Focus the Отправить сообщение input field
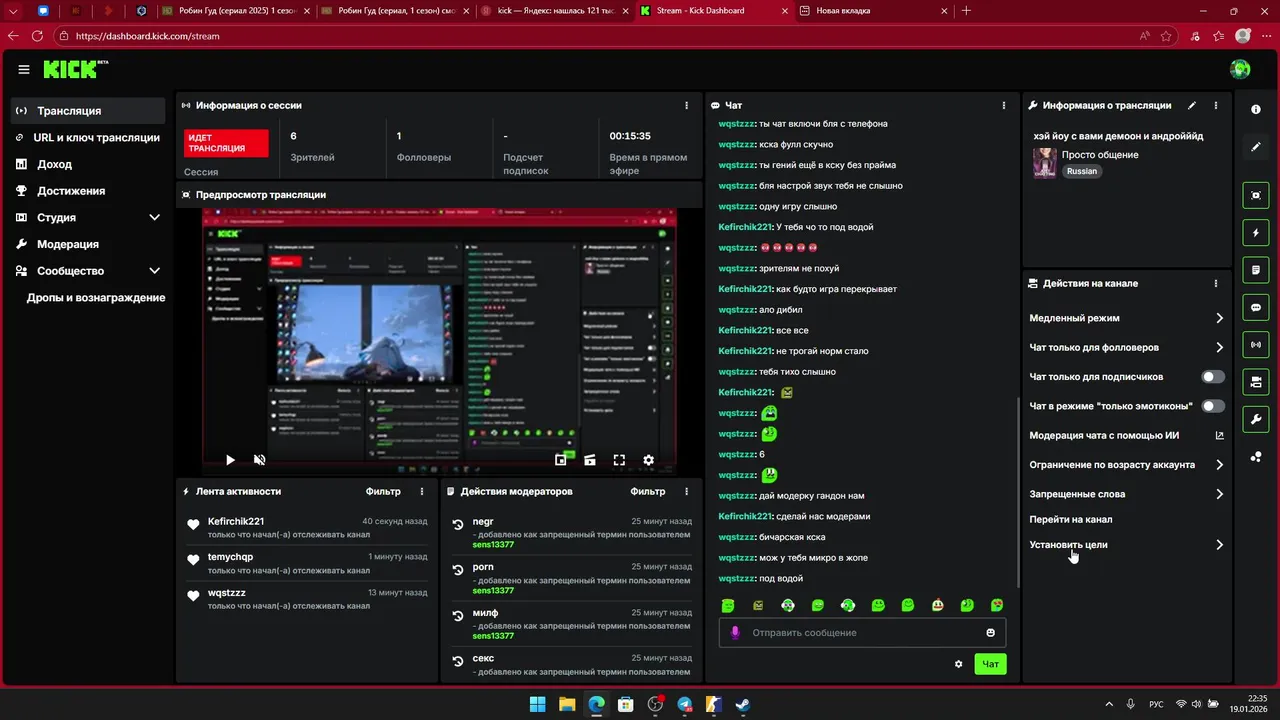The width and height of the screenshot is (1280, 720). tap(862, 633)
